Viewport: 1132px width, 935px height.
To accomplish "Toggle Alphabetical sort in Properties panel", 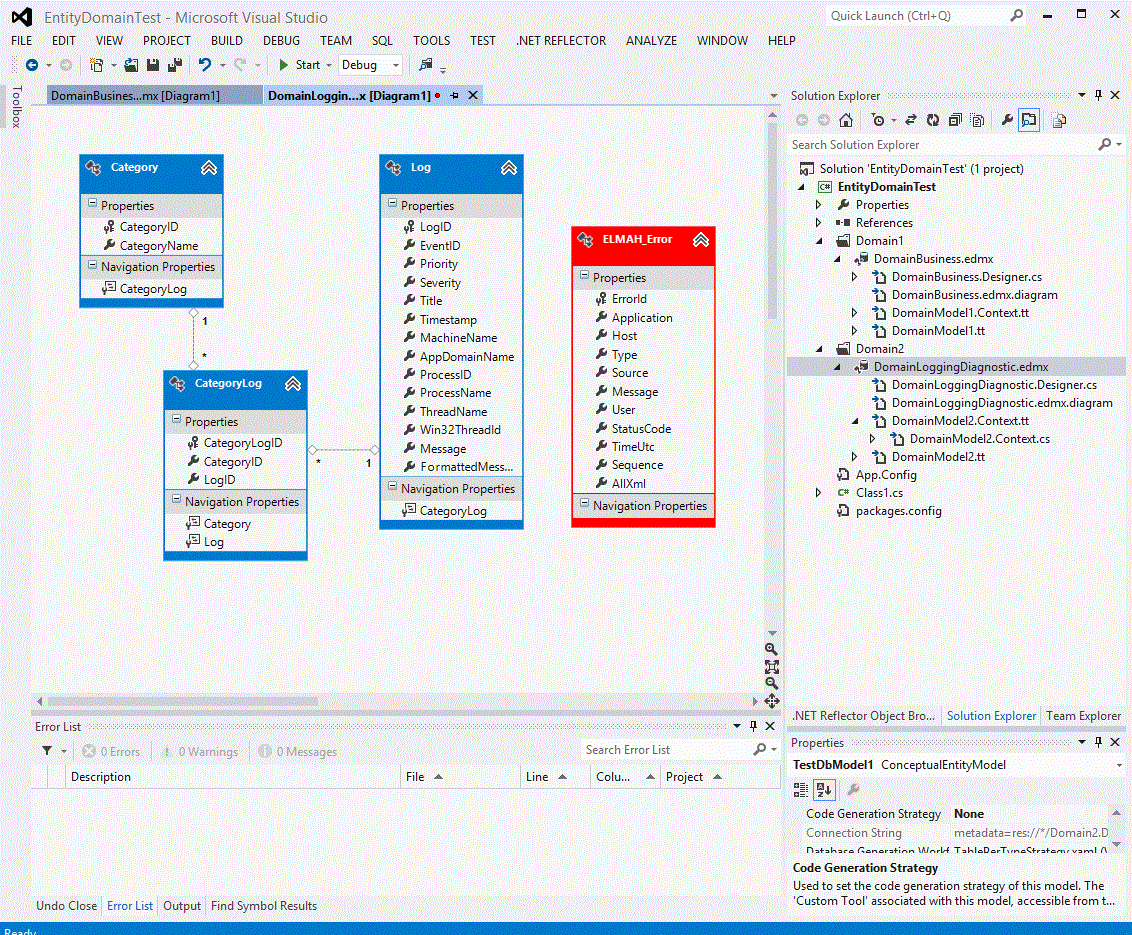I will [x=823, y=790].
